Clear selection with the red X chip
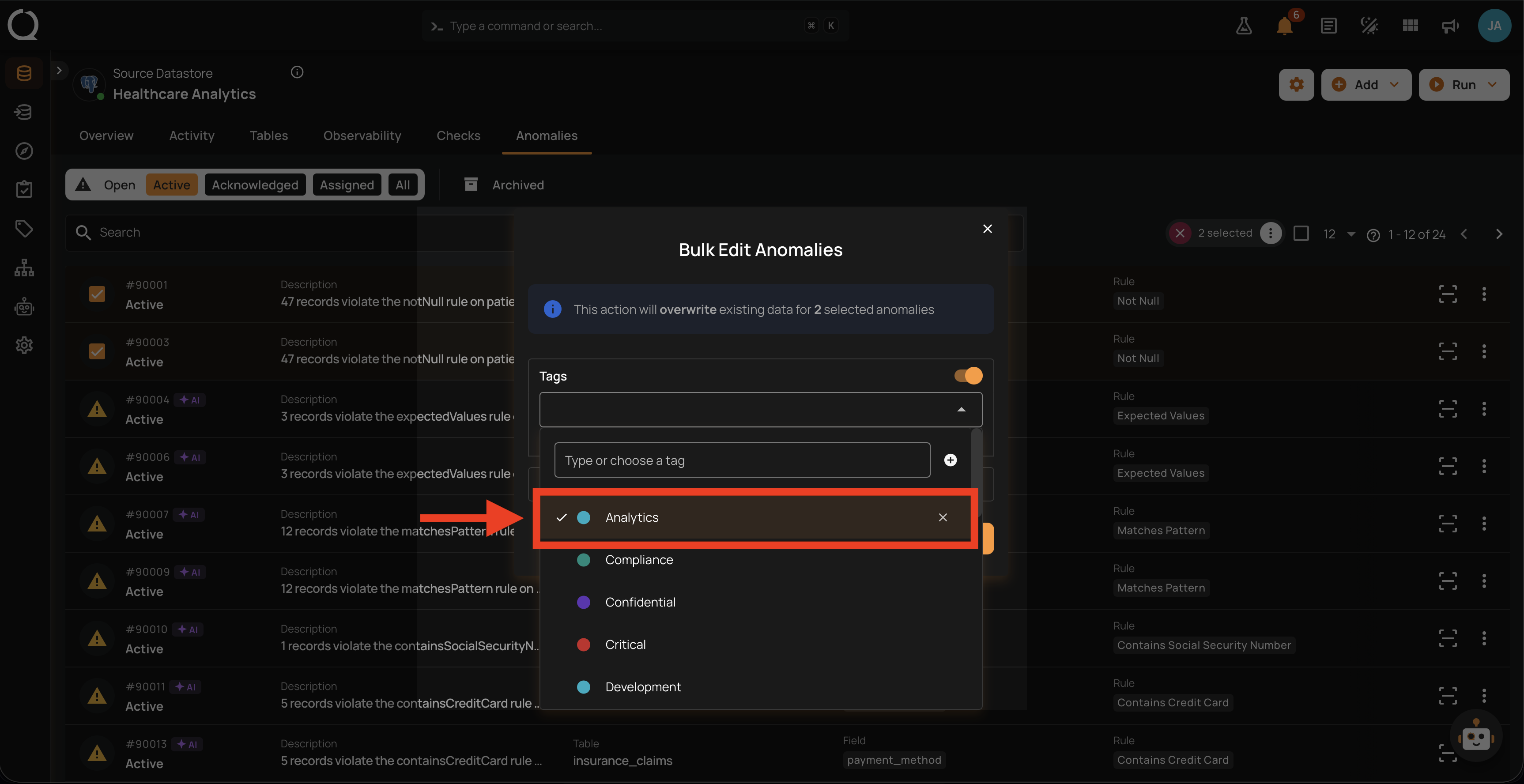1524x784 pixels. [1180, 233]
